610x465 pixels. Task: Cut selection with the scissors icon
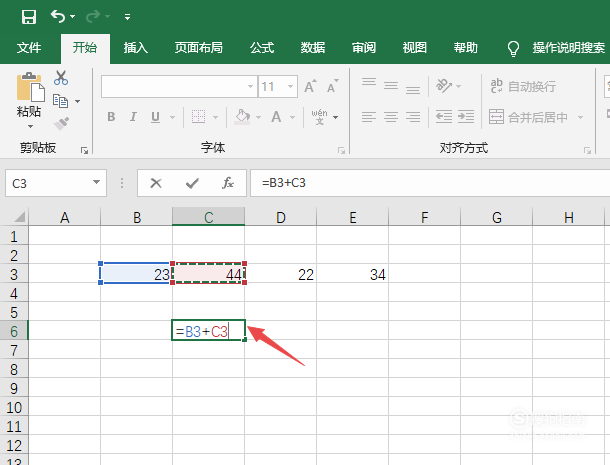(61, 78)
